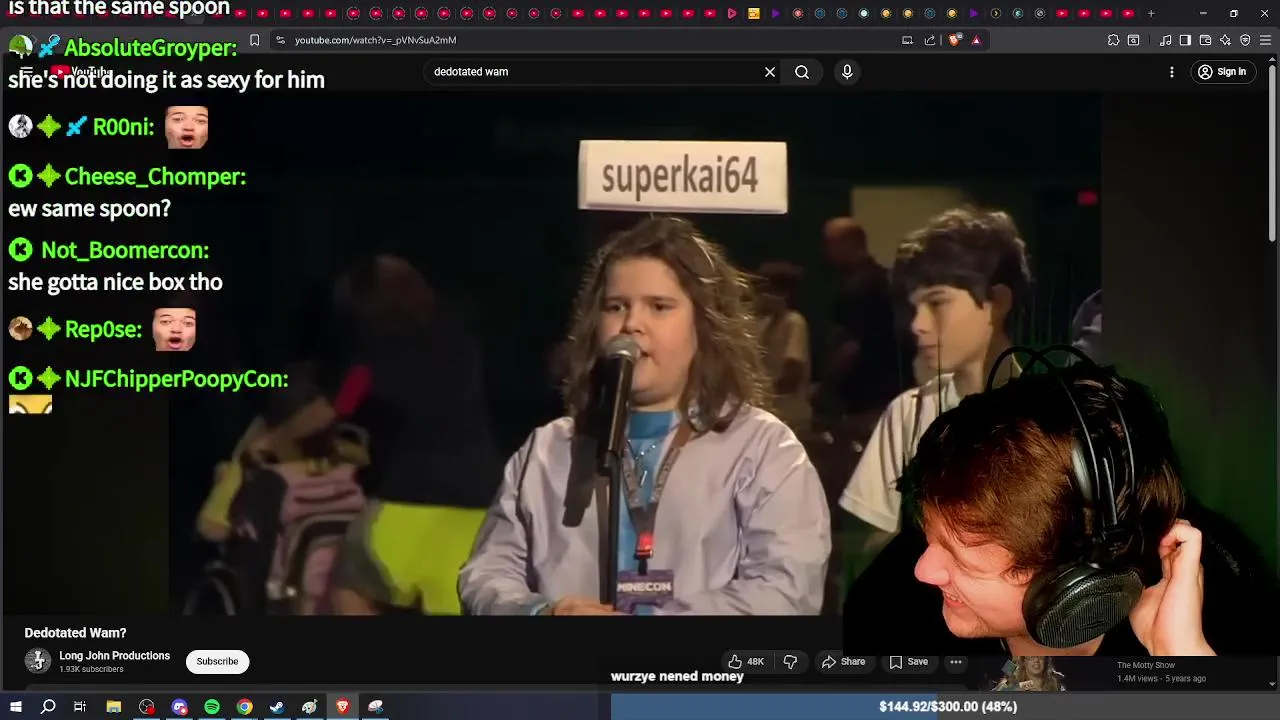Viewport: 1280px width, 720px height.
Task: Click the Long John Productions avatar
Action: [x=38, y=661]
